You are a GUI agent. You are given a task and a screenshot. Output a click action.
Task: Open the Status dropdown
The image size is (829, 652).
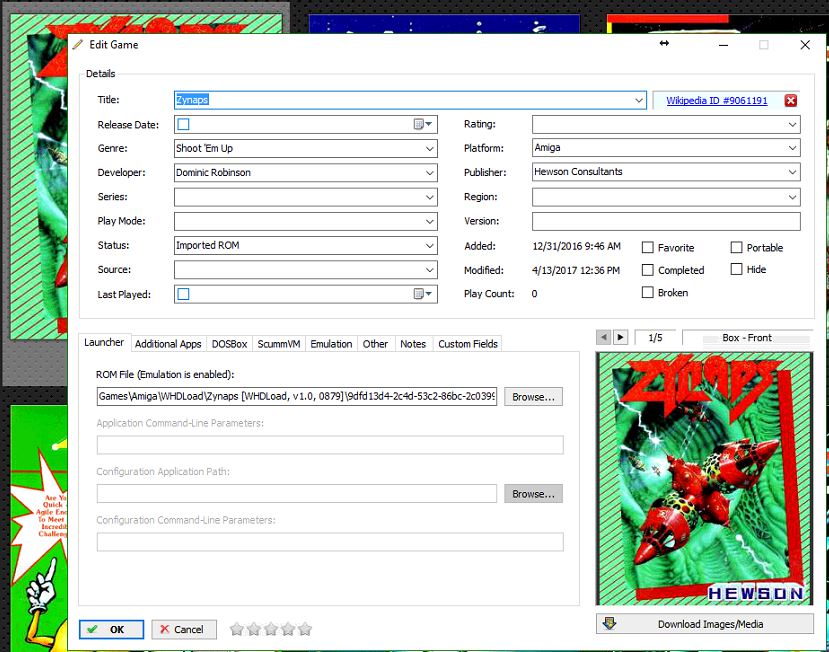click(430, 246)
